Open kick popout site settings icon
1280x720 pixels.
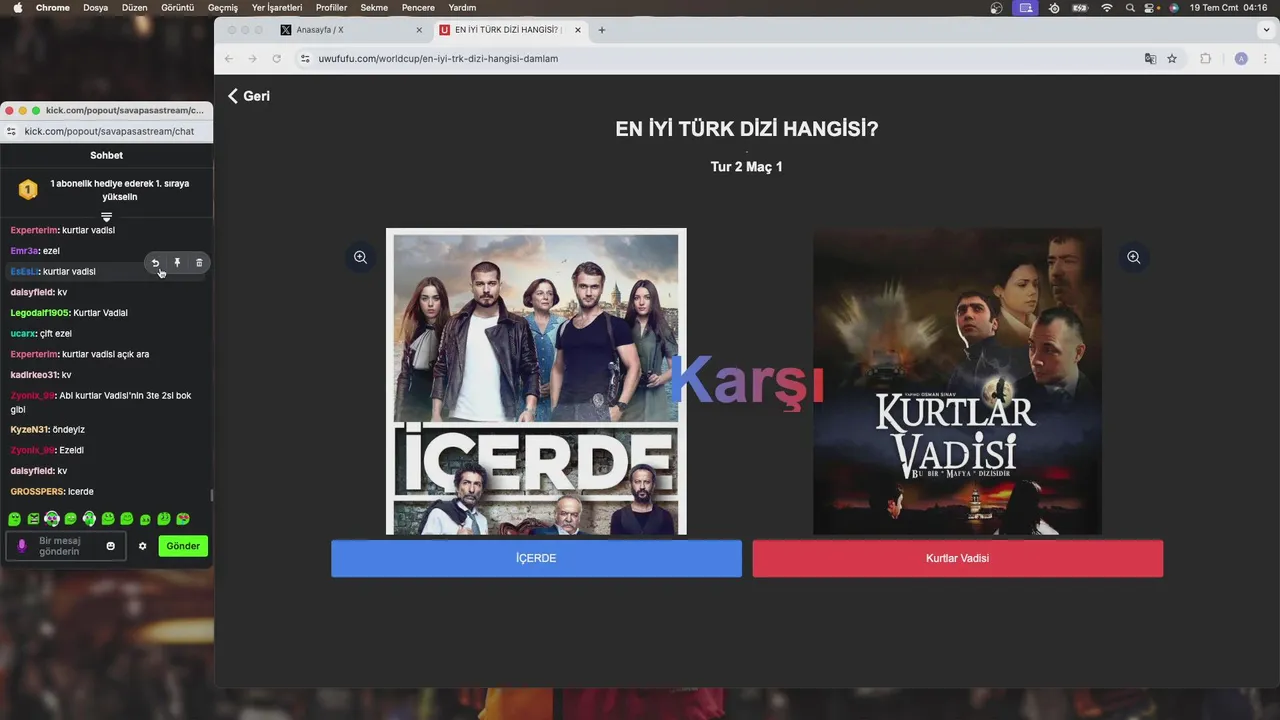tap(11, 131)
